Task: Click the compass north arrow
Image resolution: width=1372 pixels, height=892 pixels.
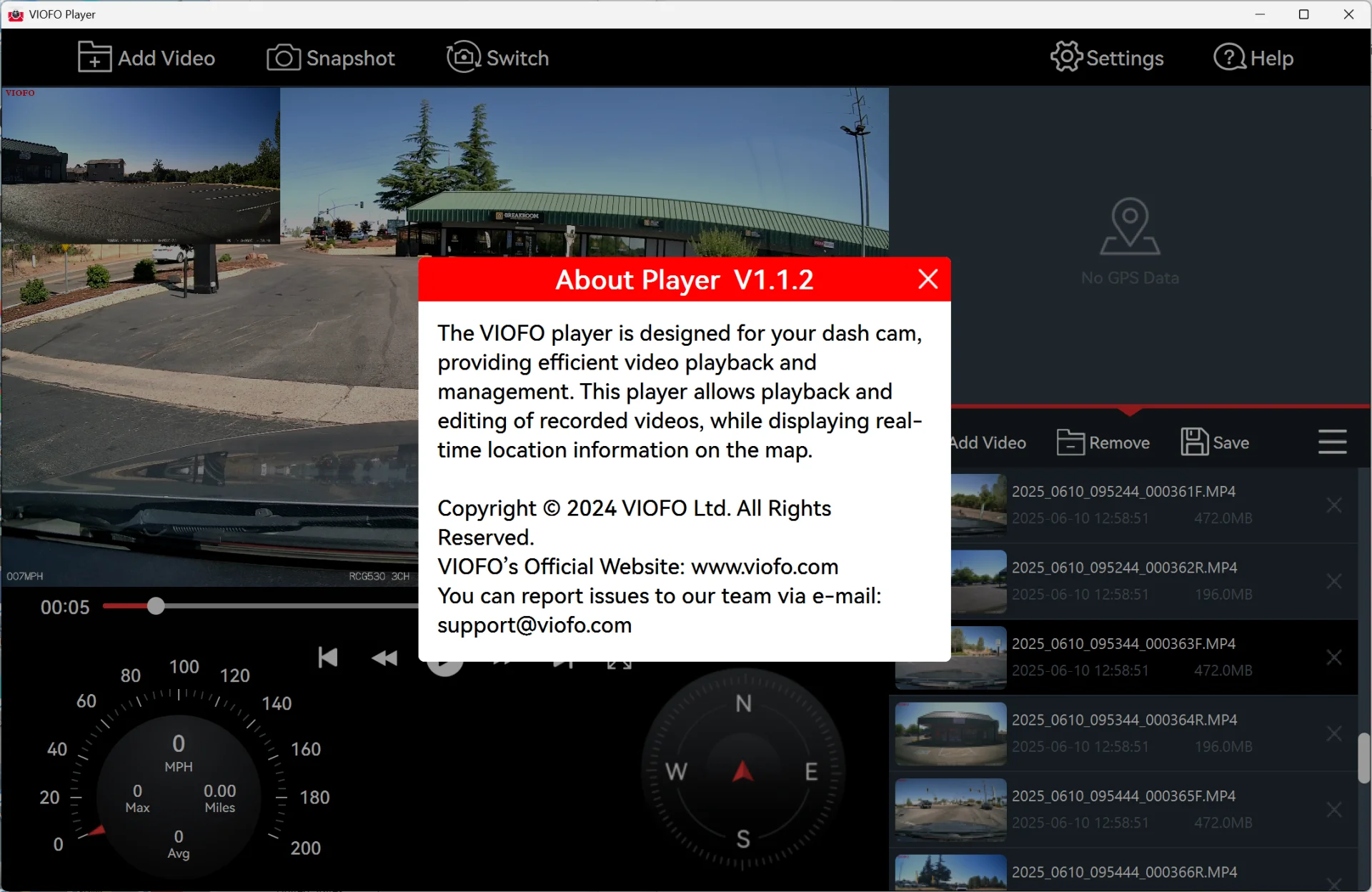Action: pyautogui.click(x=743, y=771)
